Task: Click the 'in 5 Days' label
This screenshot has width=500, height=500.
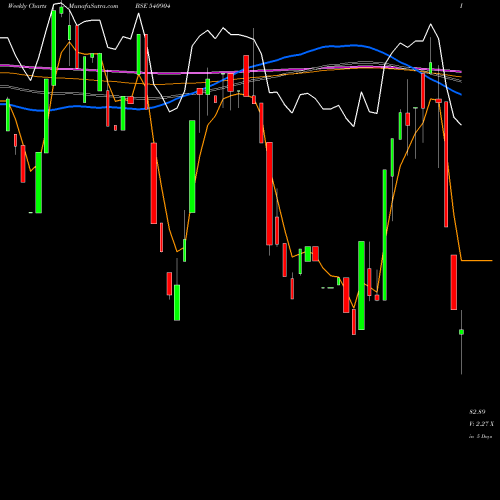Action: 480,436
